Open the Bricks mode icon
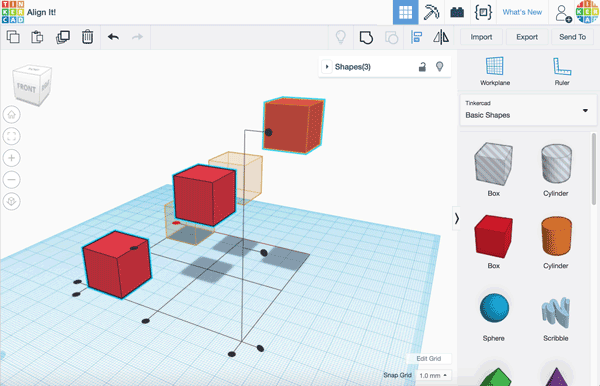Image resolution: width=600 pixels, height=386 pixels. coord(457,12)
